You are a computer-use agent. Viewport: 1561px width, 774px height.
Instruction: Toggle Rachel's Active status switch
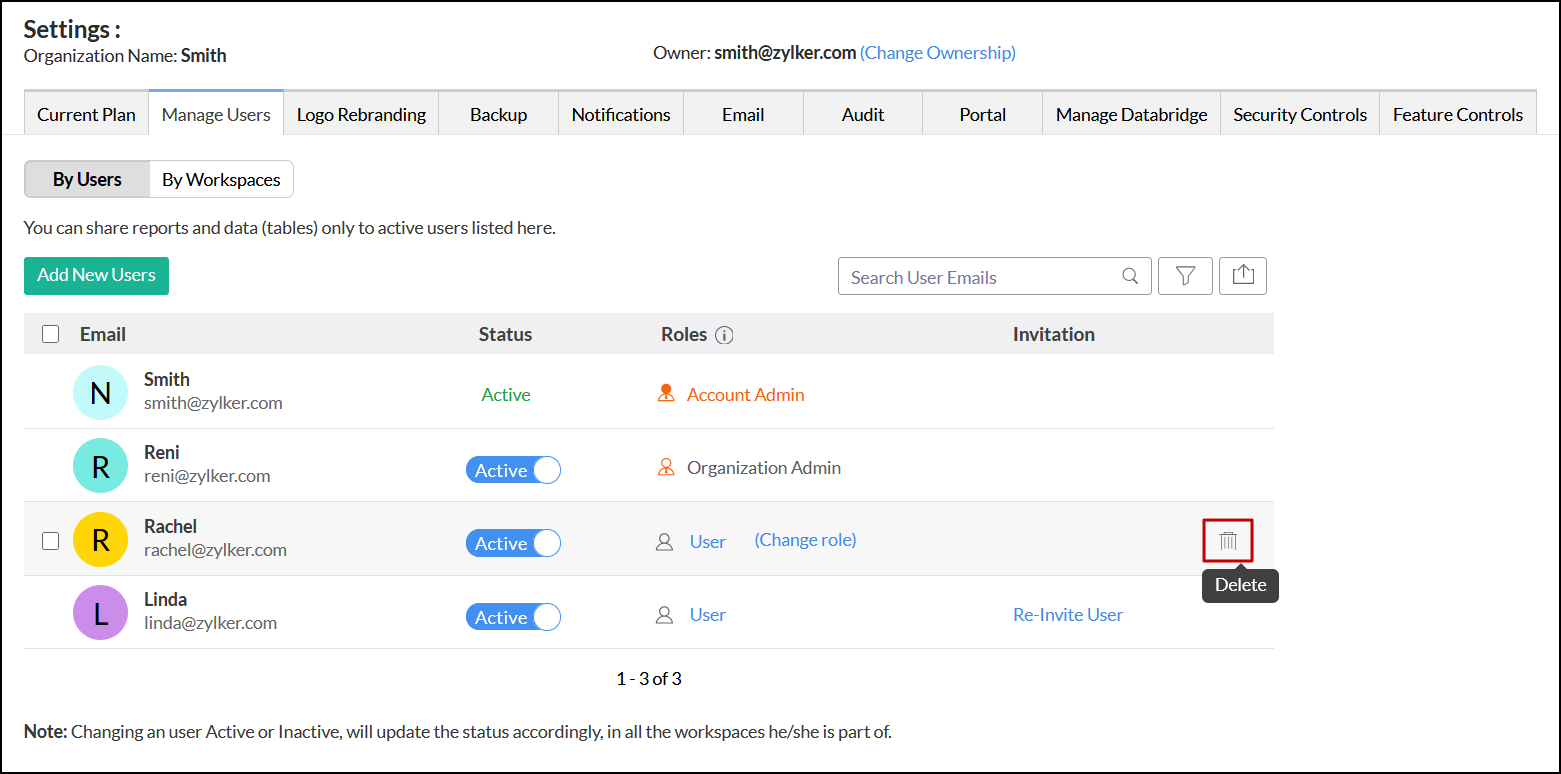(x=513, y=543)
